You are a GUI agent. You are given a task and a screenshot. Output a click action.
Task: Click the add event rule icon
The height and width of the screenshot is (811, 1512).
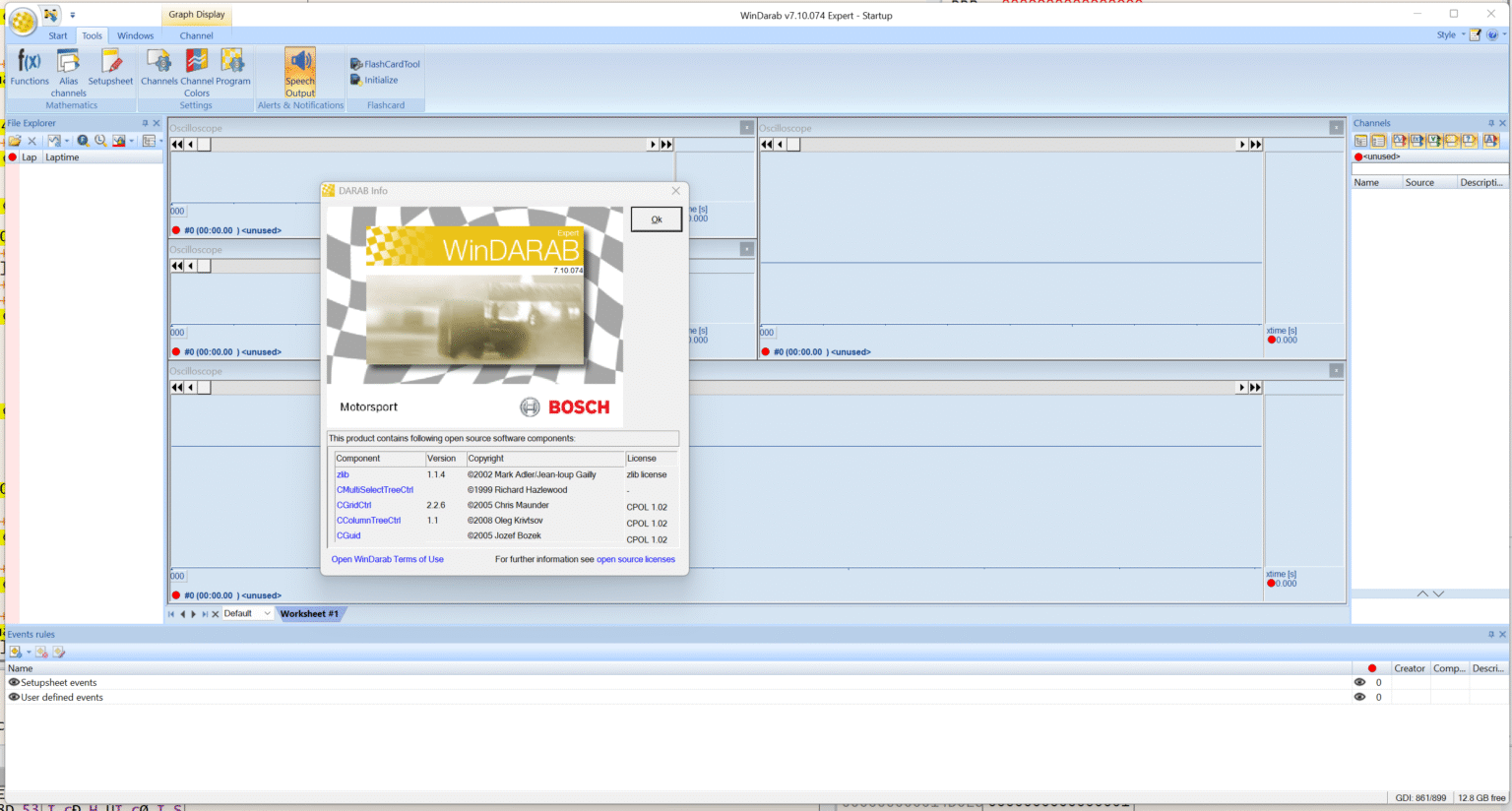coord(16,652)
